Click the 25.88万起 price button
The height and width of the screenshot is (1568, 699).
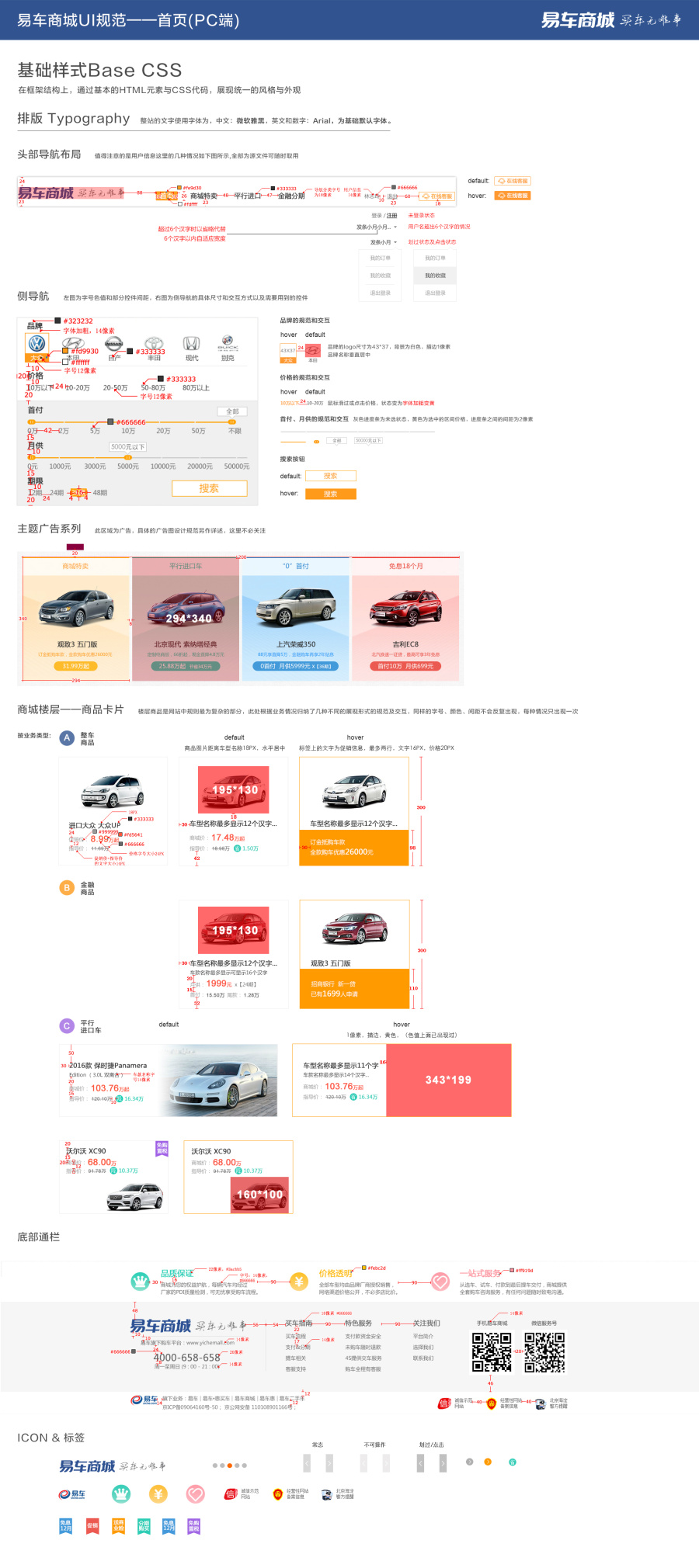pyautogui.click(x=185, y=666)
